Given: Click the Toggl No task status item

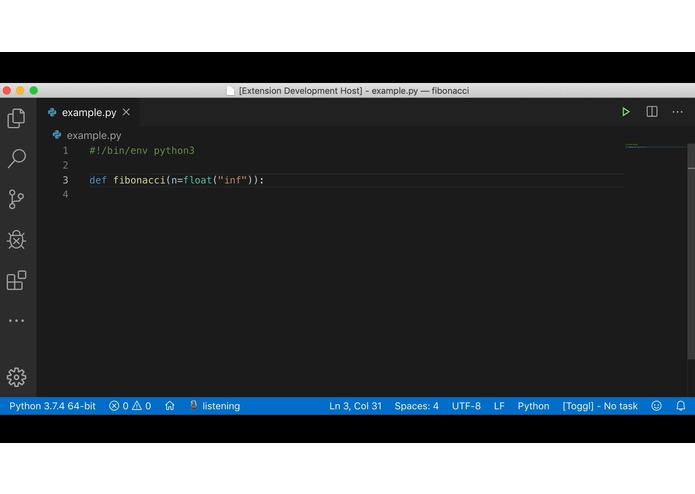Looking at the screenshot, I should pos(600,406).
